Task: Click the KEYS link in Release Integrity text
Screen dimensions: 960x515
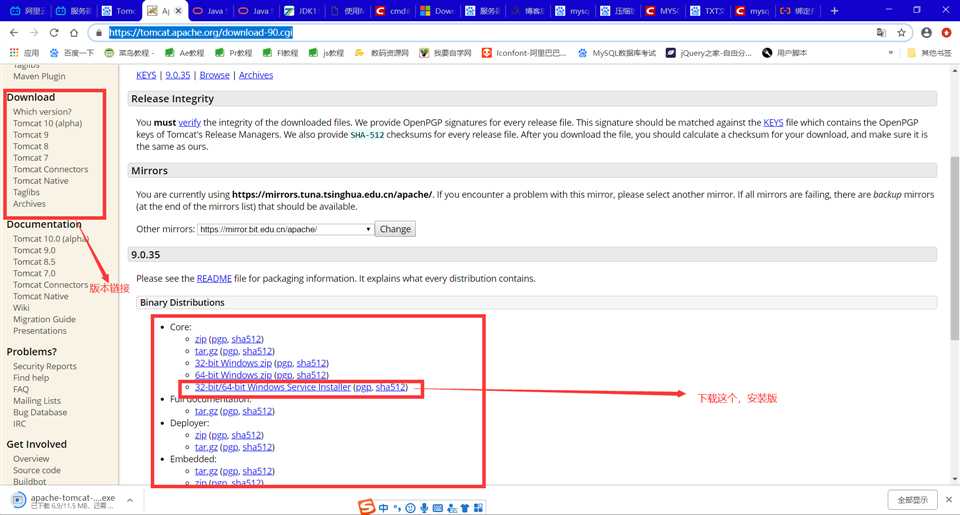Action: point(773,122)
